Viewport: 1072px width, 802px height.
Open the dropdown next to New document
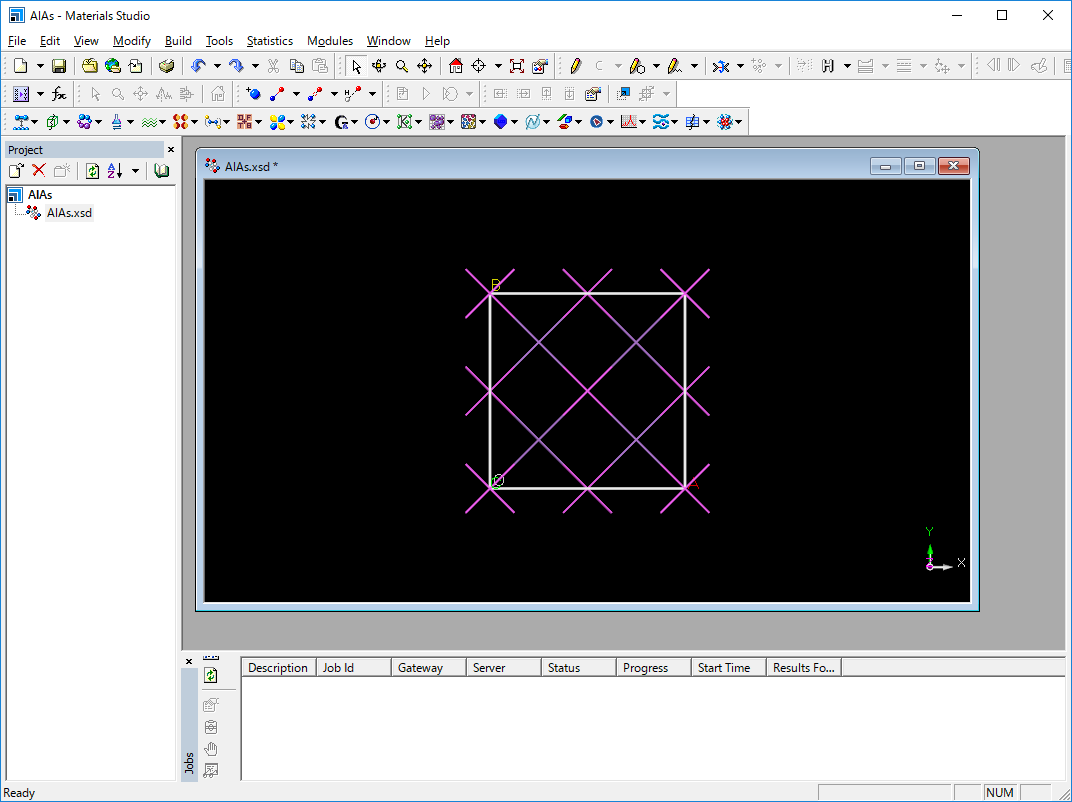pyautogui.click(x=40, y=66)
